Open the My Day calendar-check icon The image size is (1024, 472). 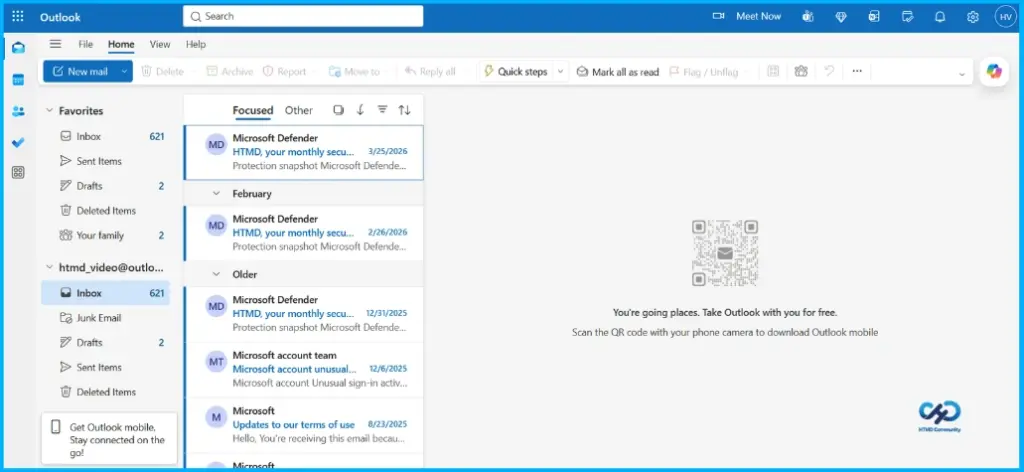907,17
